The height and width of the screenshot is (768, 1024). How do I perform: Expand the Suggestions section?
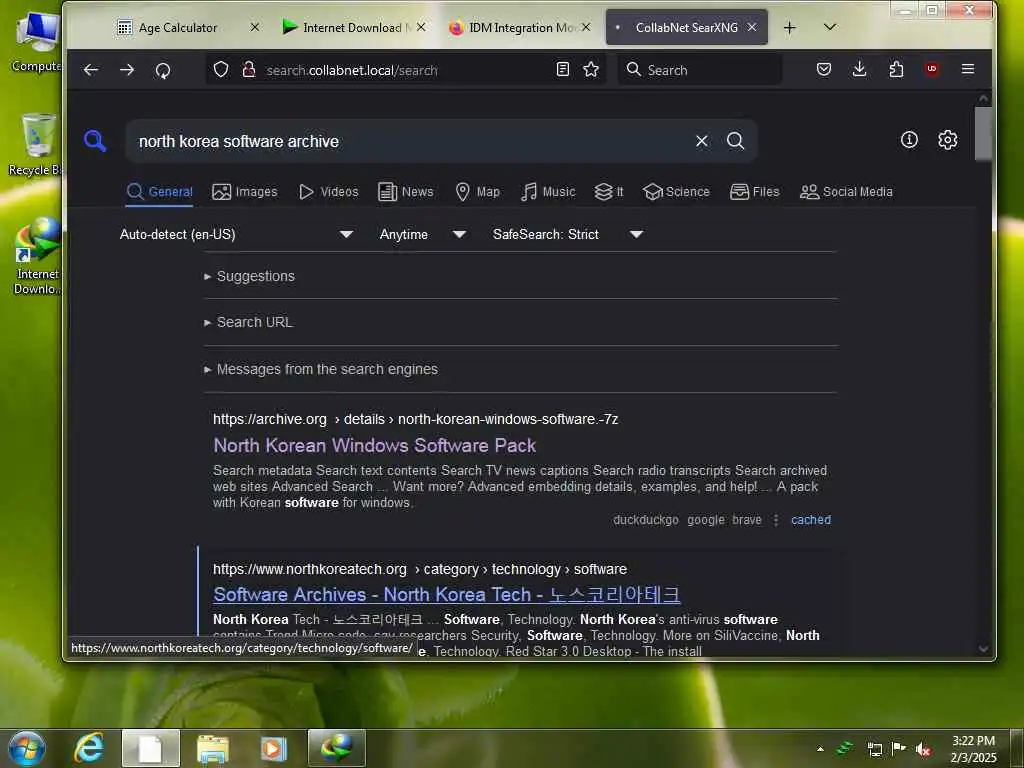point(249,276)
